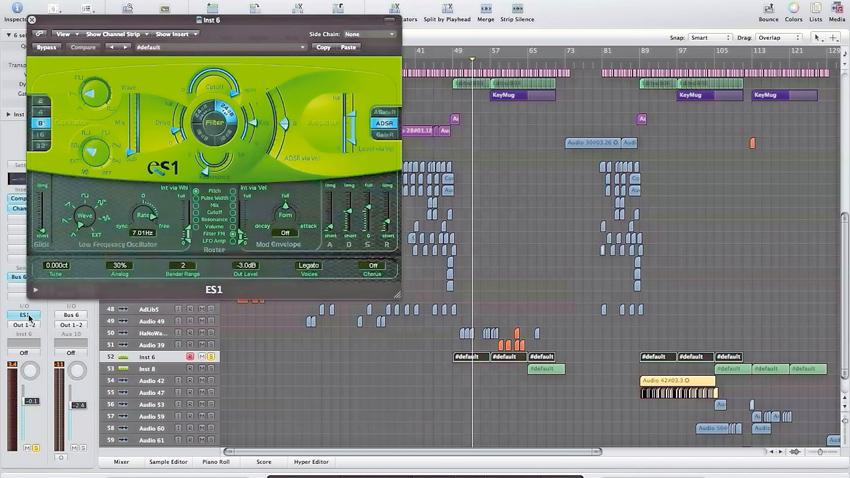Image resolution: width=850 pixels, height=478 pixels.
Task: Open the #default preset dropdown
Action: tap(221, 47)
